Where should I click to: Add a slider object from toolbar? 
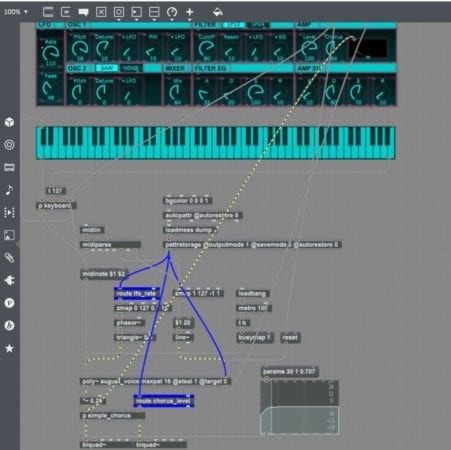[154, 12]
